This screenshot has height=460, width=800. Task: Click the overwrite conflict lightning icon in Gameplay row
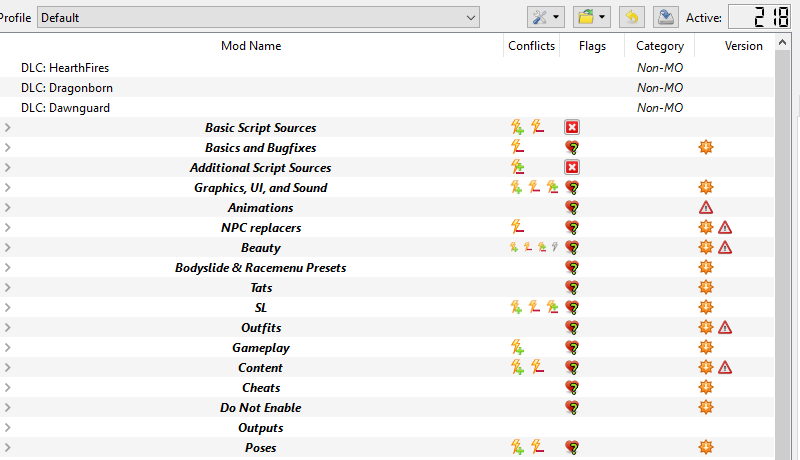click(x=517, y=347)
